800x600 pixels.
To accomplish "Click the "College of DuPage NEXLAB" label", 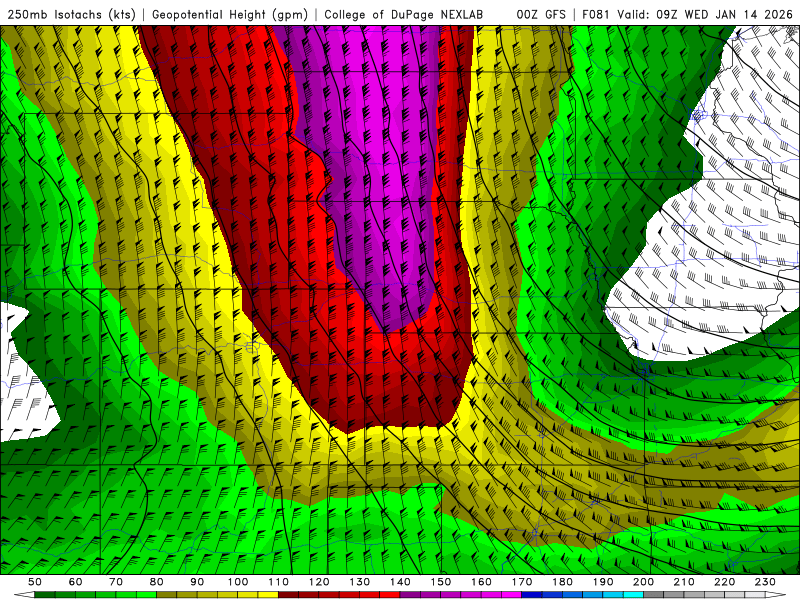I will (404, 14).
